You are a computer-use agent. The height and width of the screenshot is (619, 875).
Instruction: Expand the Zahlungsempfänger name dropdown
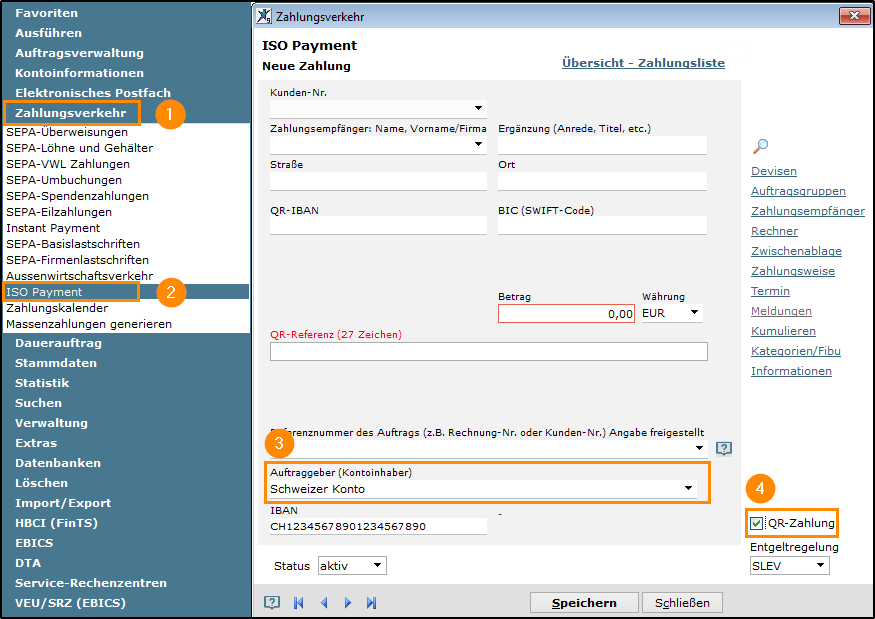point(478,144)
